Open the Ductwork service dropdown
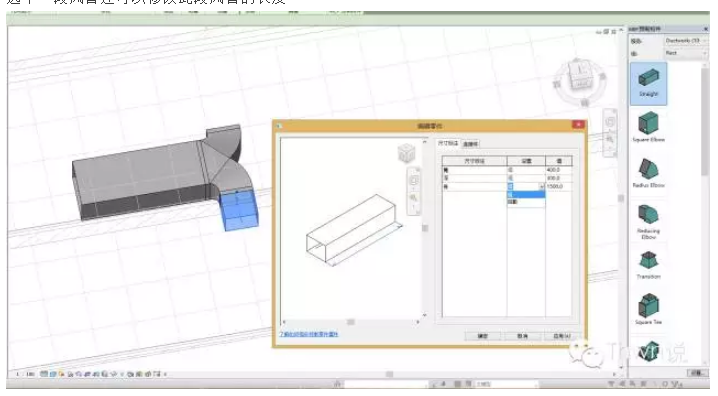Screen dimensions: 718x396 tap(685, 41)
